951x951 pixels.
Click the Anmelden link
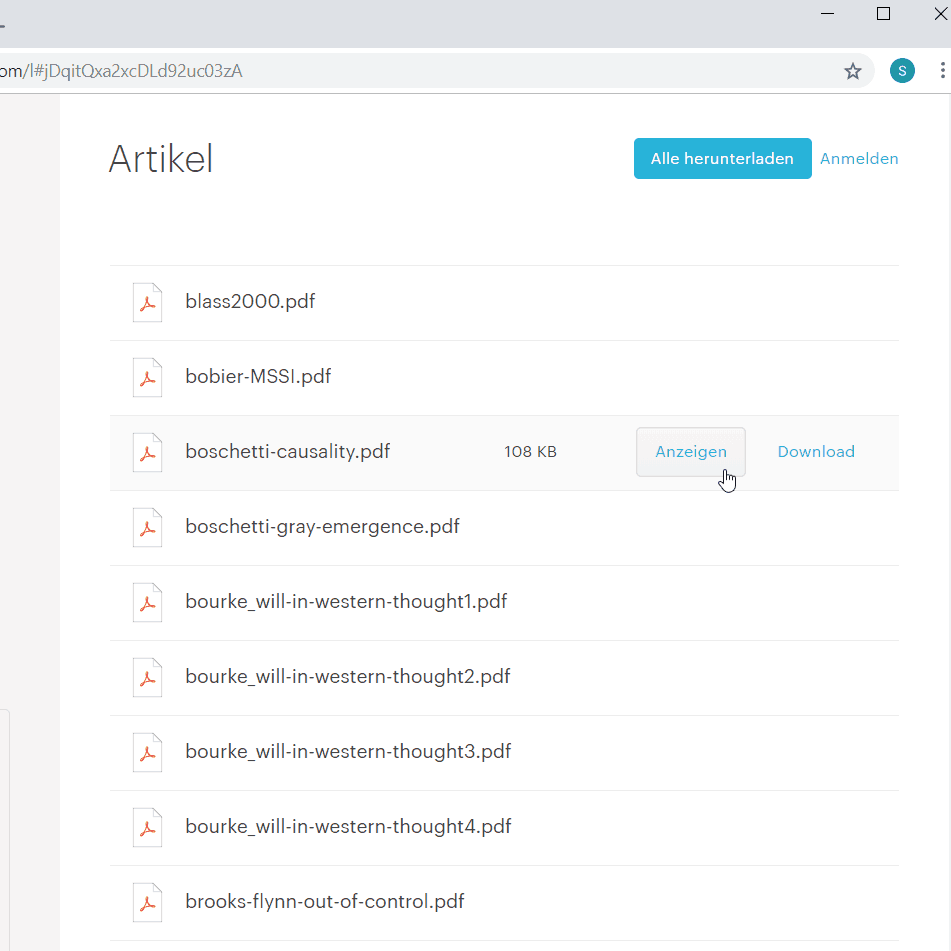pos(859,158)
